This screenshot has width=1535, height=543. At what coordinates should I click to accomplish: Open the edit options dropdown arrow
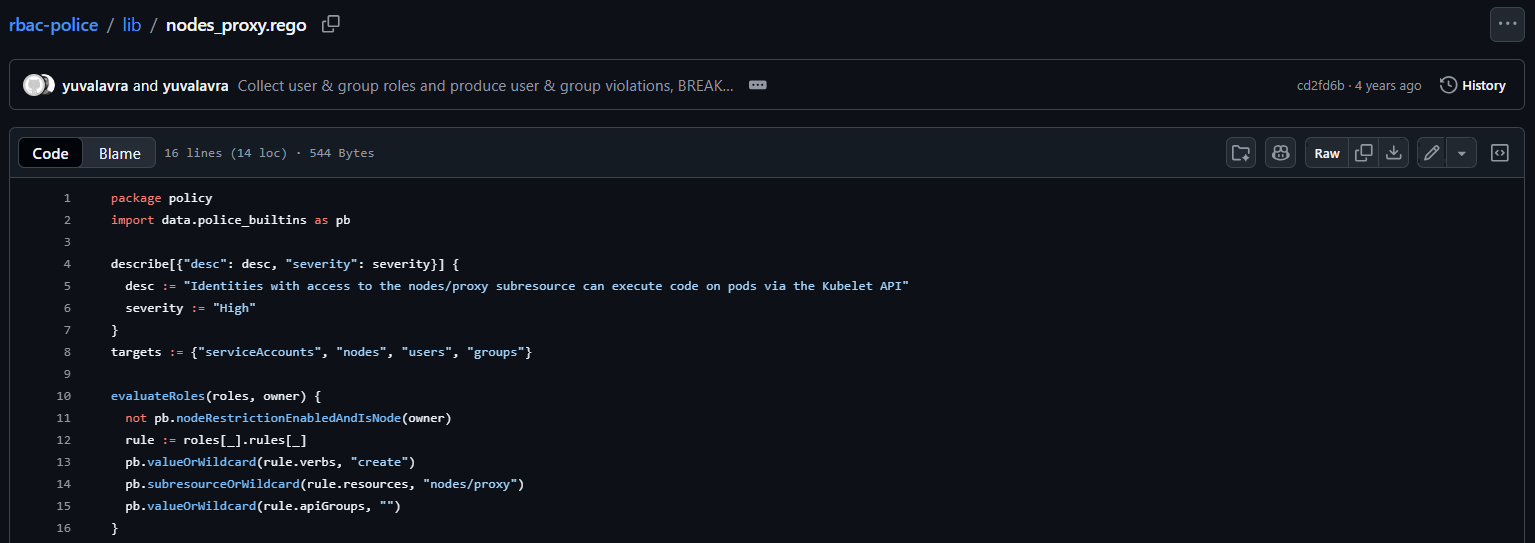(1461, 153)
